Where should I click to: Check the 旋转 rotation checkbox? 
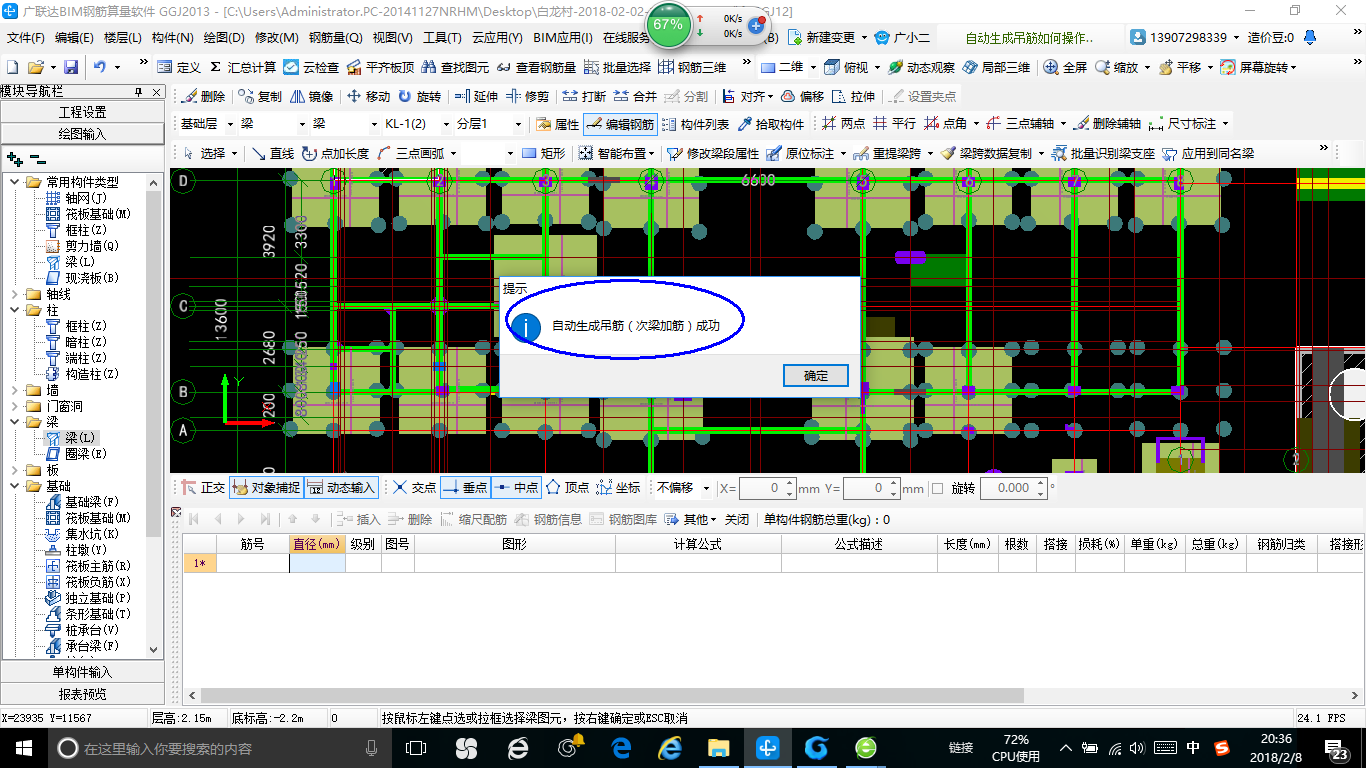click(x=937, y=488)
